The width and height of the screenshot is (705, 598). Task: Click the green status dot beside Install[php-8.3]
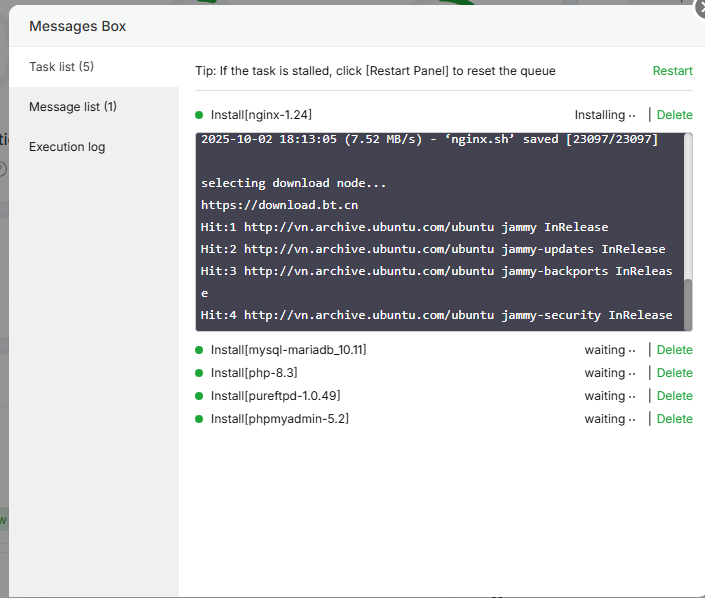tap(199, 373)
